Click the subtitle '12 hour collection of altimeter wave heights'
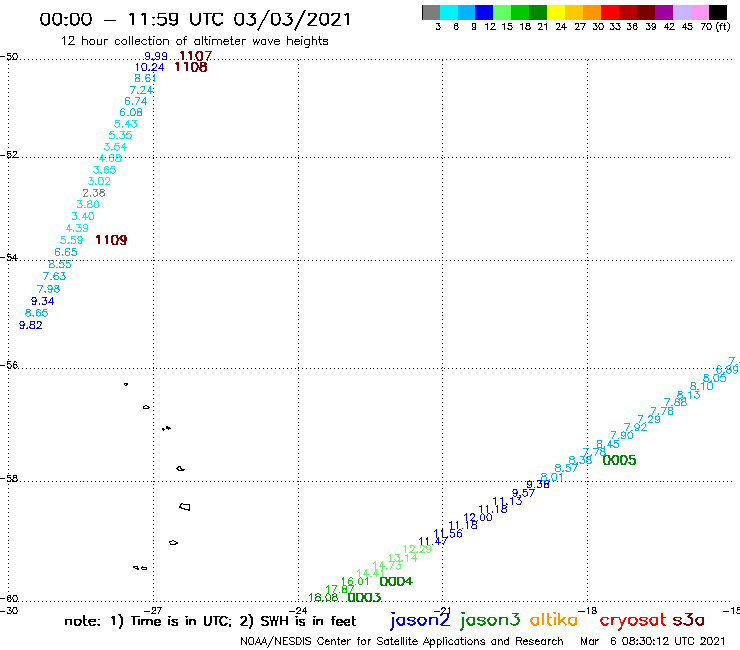This screenshot has height=650, width=740. tap(194, 41)
